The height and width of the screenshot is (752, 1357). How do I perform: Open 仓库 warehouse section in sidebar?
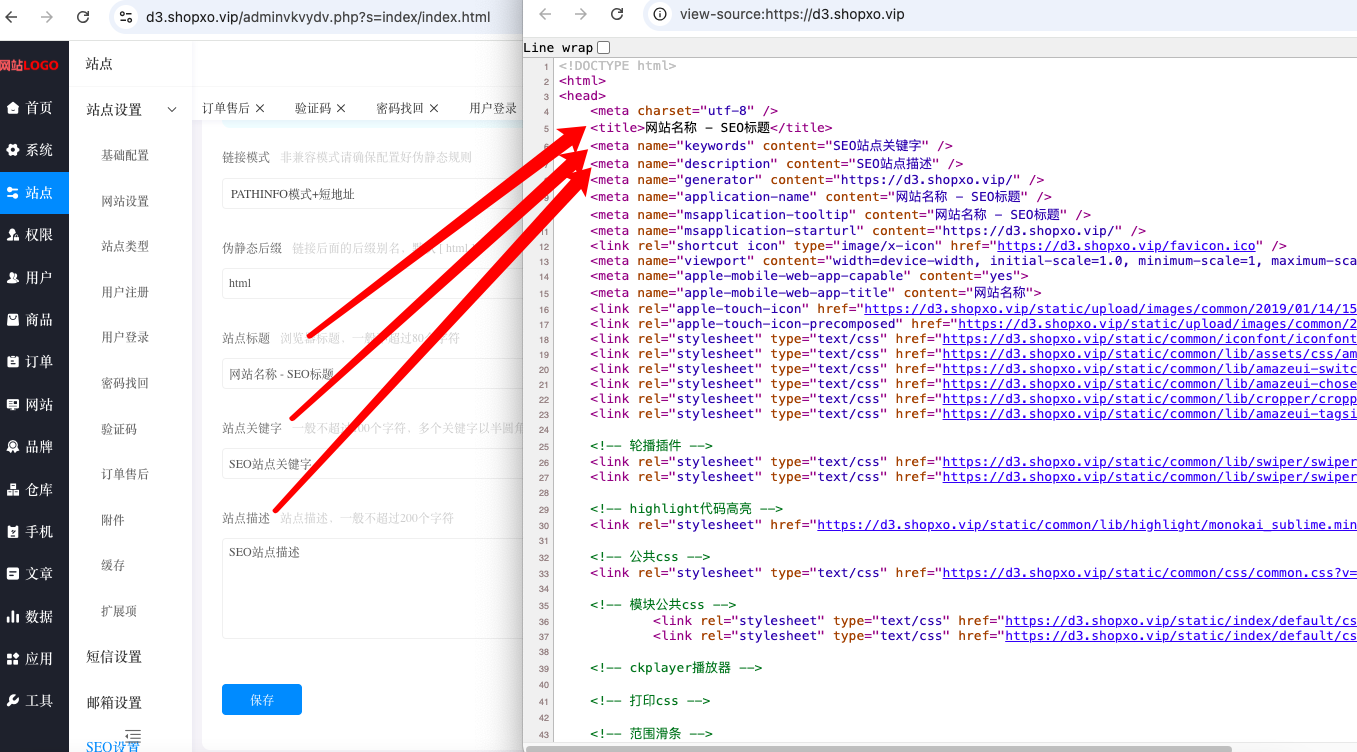(x=34, y=490)
